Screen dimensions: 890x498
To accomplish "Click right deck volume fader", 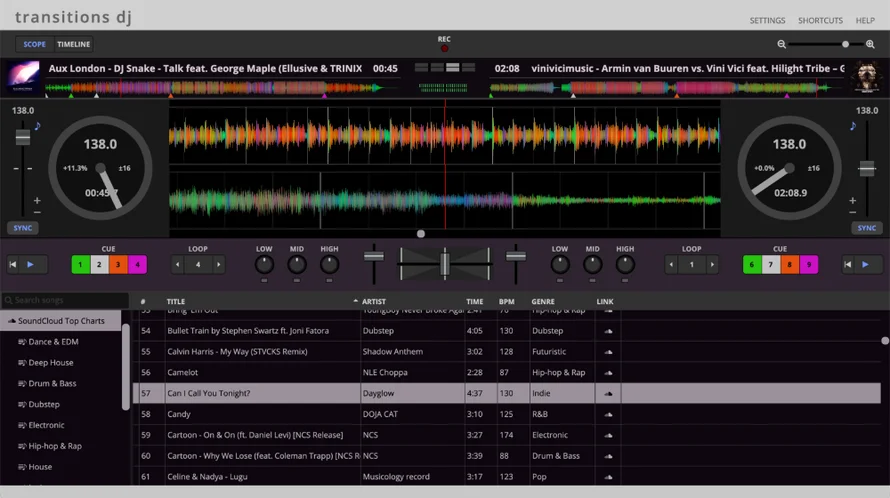I will [516, 257].
